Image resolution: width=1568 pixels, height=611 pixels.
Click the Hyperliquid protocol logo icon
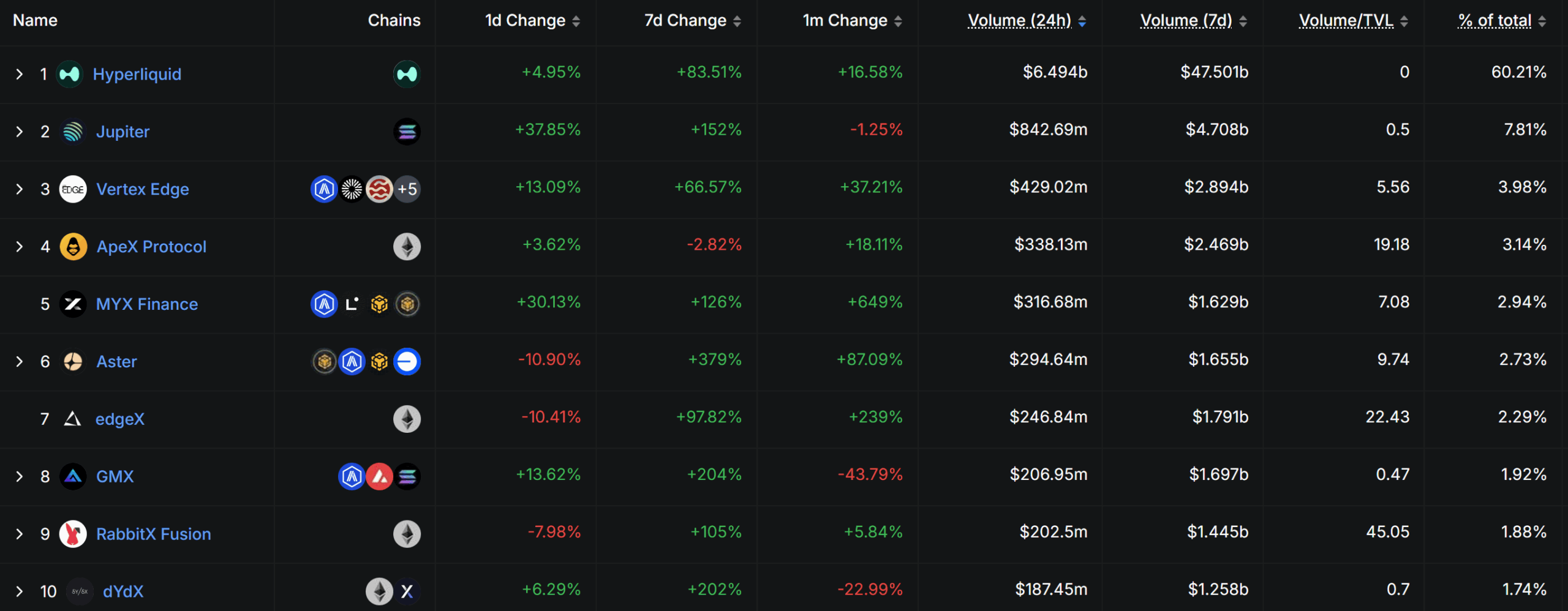pos(69,74)
